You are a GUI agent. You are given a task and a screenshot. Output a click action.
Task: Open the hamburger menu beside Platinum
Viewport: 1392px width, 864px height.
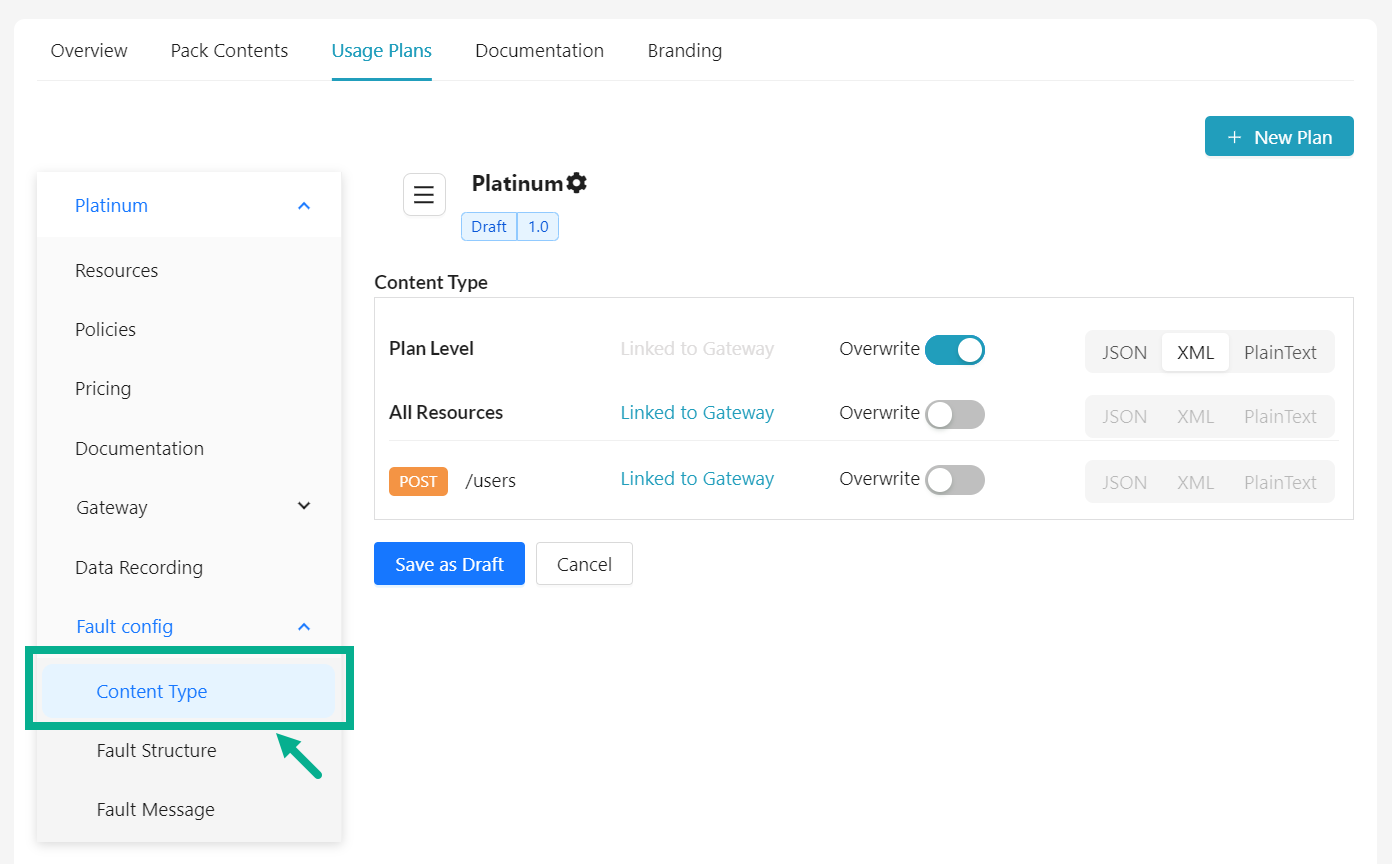click(424, 194)
